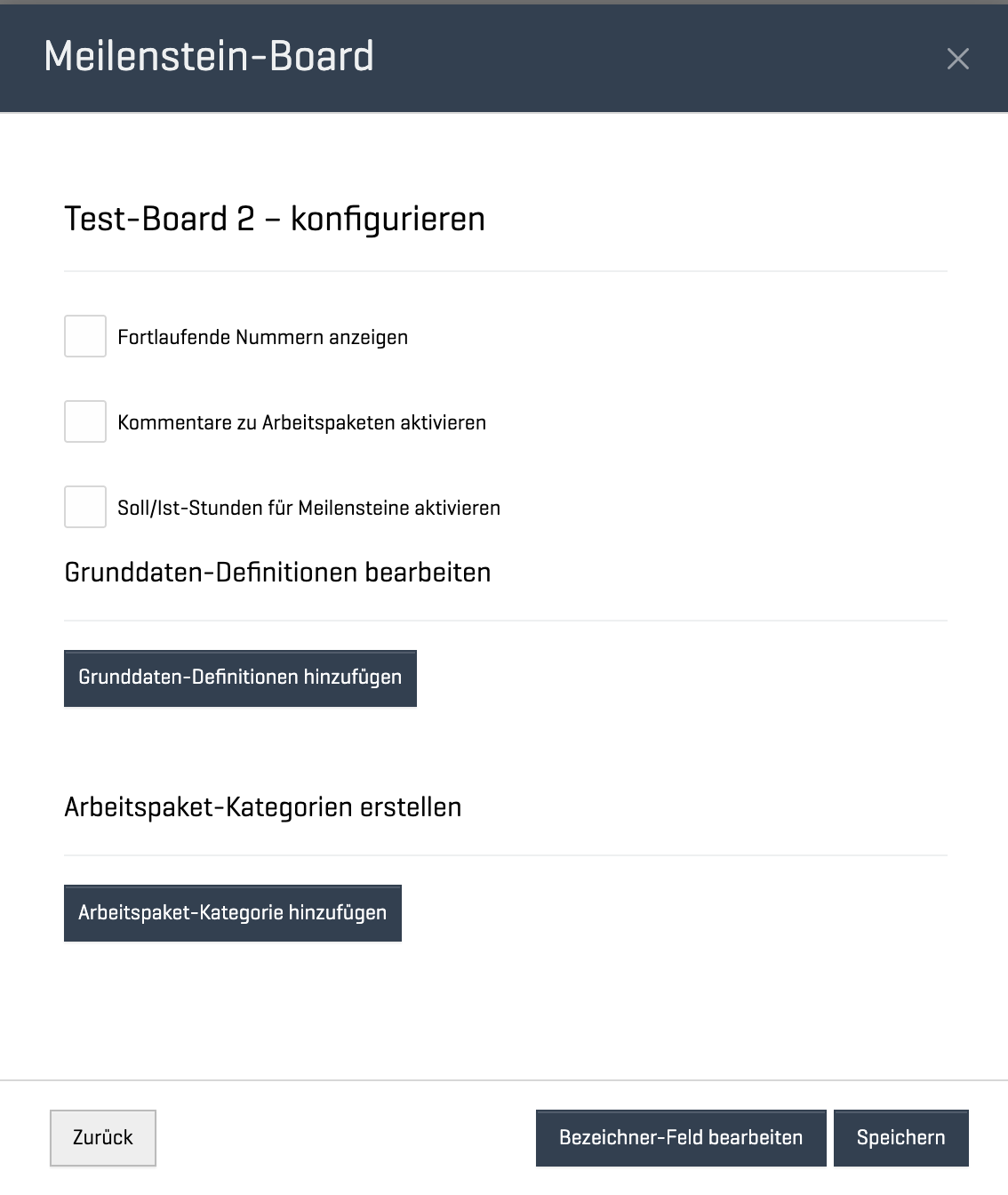Click the Meilenstein-Board dialog title
Viewport: 1008px width, 1195px height.
209,56
